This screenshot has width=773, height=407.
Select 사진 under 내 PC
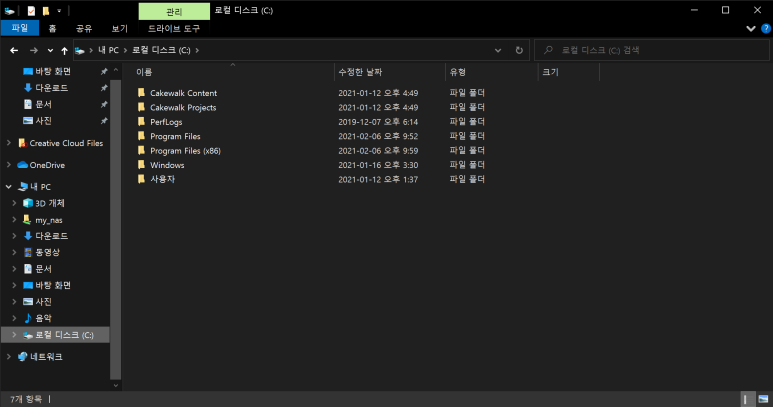[x=43, y=302]
